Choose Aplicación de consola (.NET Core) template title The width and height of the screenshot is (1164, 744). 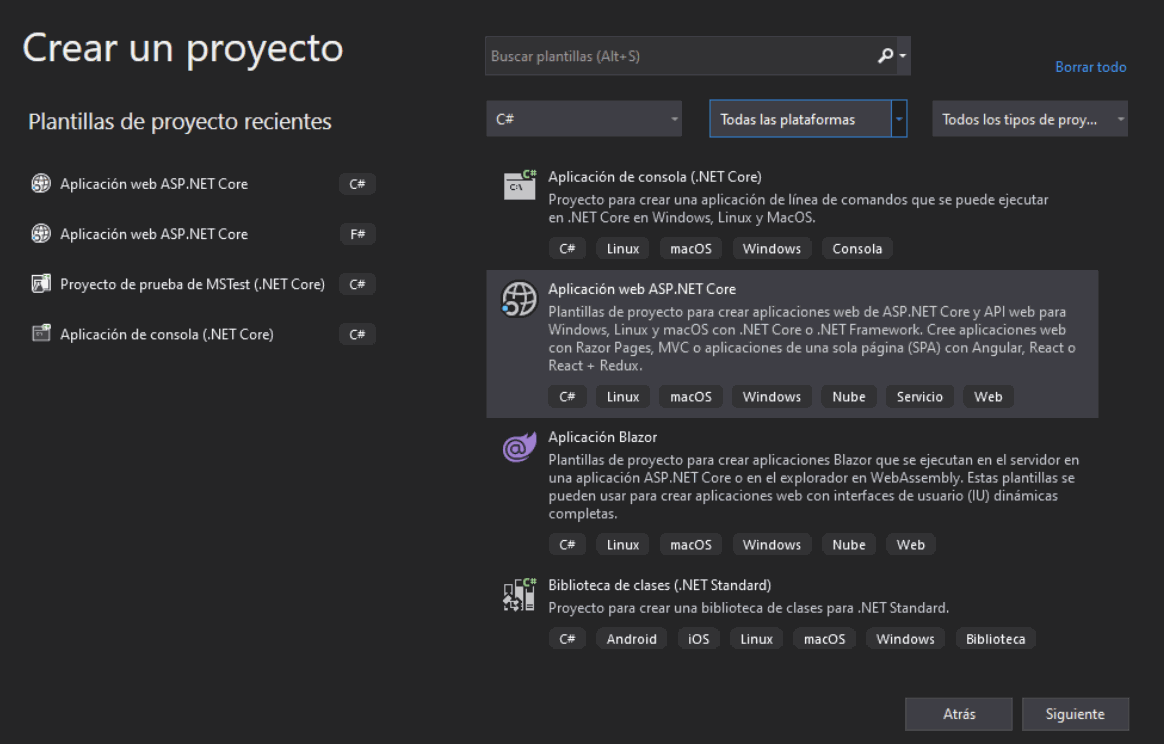tap(655, 177)
